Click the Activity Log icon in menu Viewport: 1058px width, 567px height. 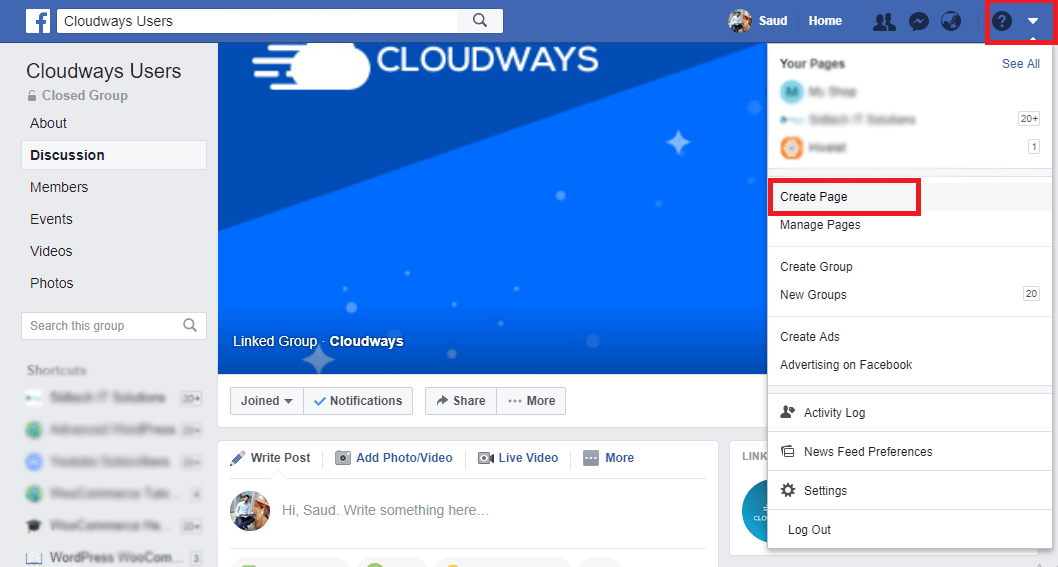tap(787, 412)
